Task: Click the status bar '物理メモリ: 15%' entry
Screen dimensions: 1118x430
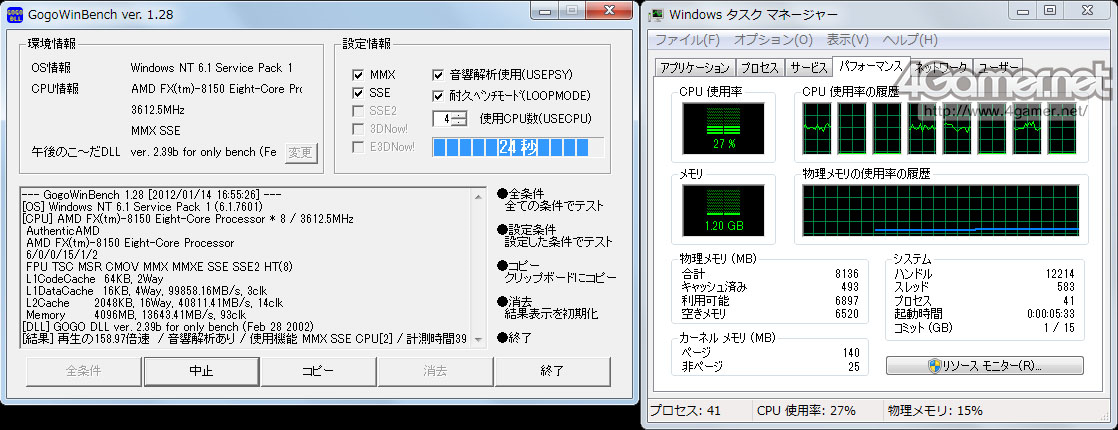Action: pos(935,411)
